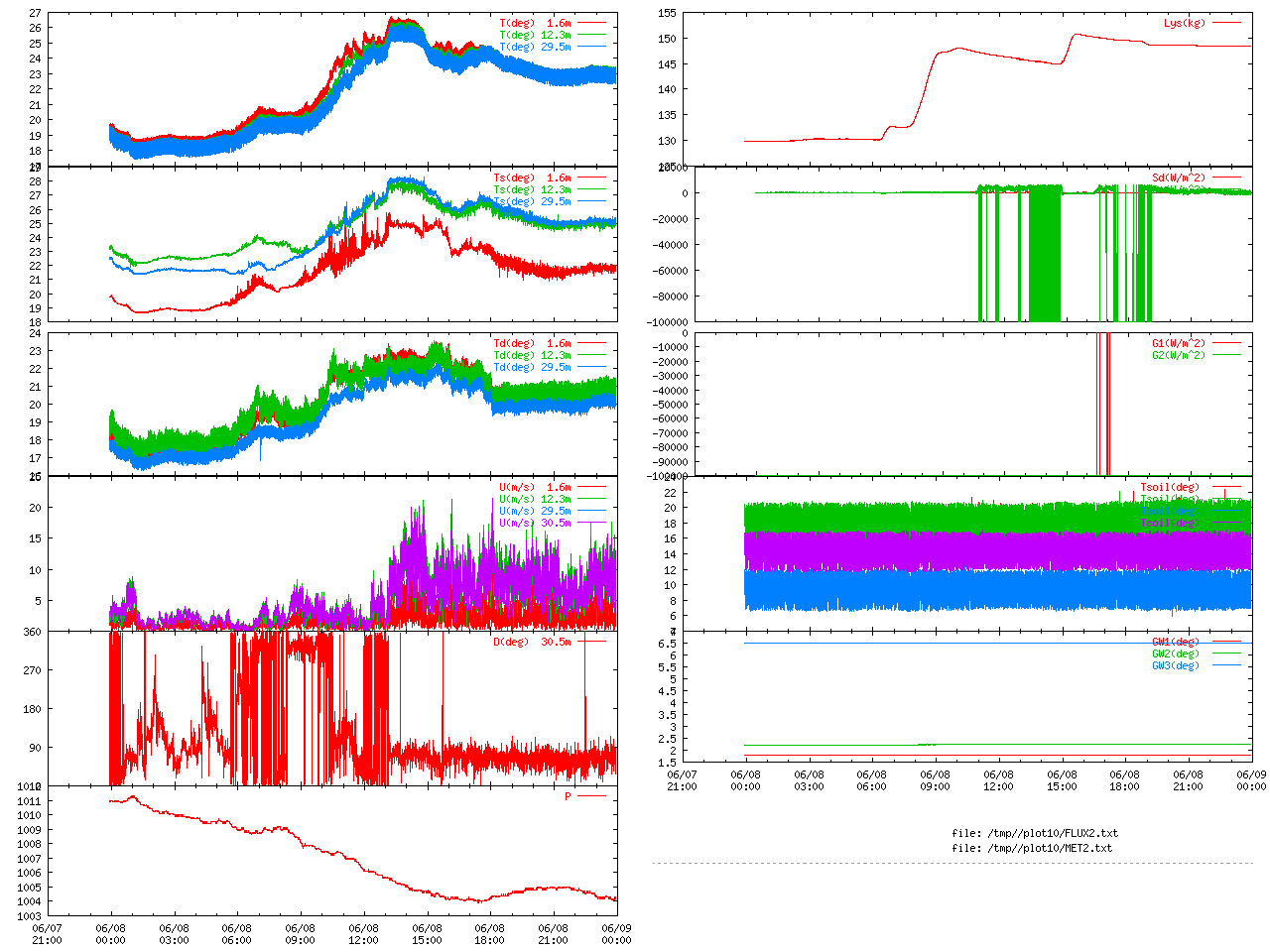Screen dimensions: 1270x952
Task: Click the "file: /tmp//plot10/FLUX2.txt" text
Action: 1035,833
